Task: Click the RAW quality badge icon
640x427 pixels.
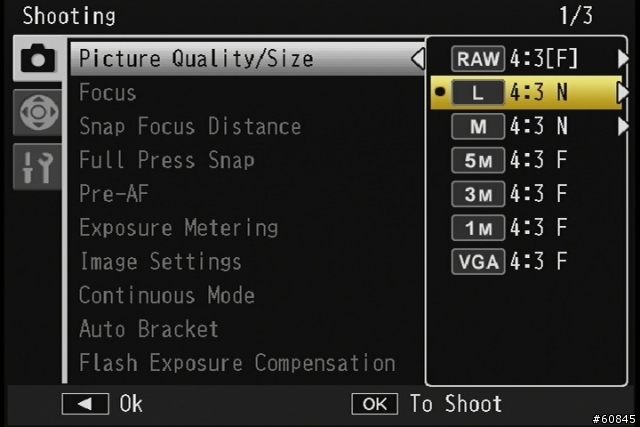Action: tap(478, 59)
